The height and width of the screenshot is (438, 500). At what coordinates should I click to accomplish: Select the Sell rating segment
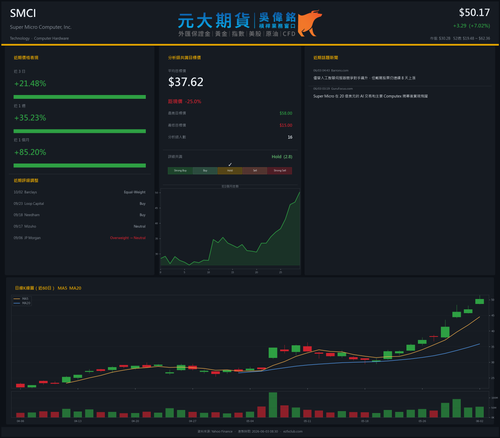[x=255, y=171]
